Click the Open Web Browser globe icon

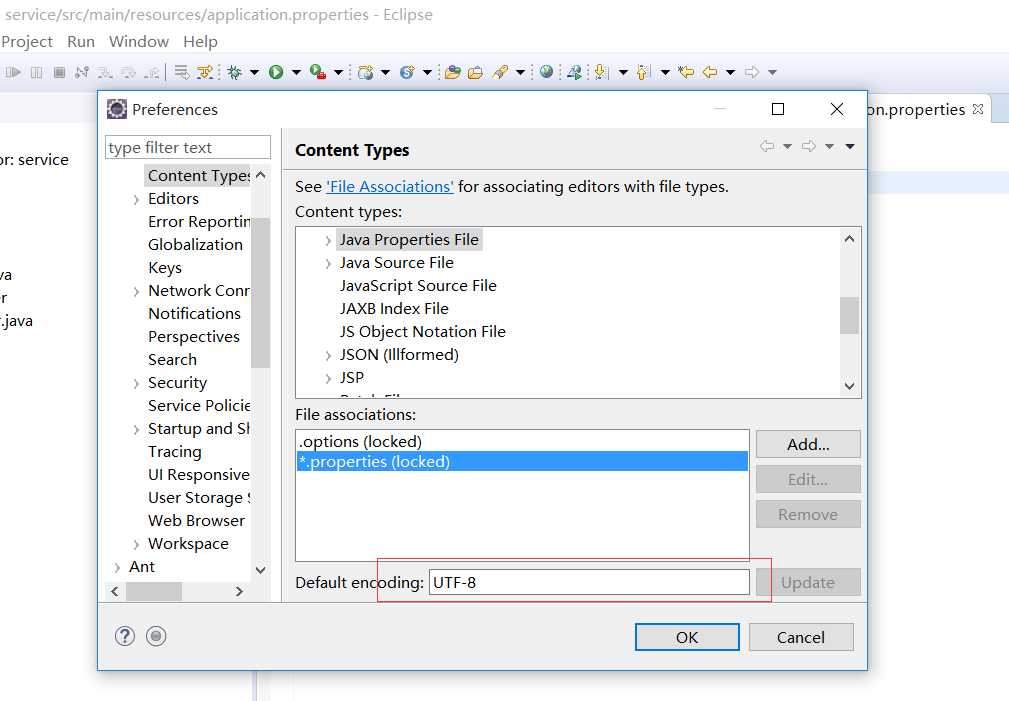[546, 72]
